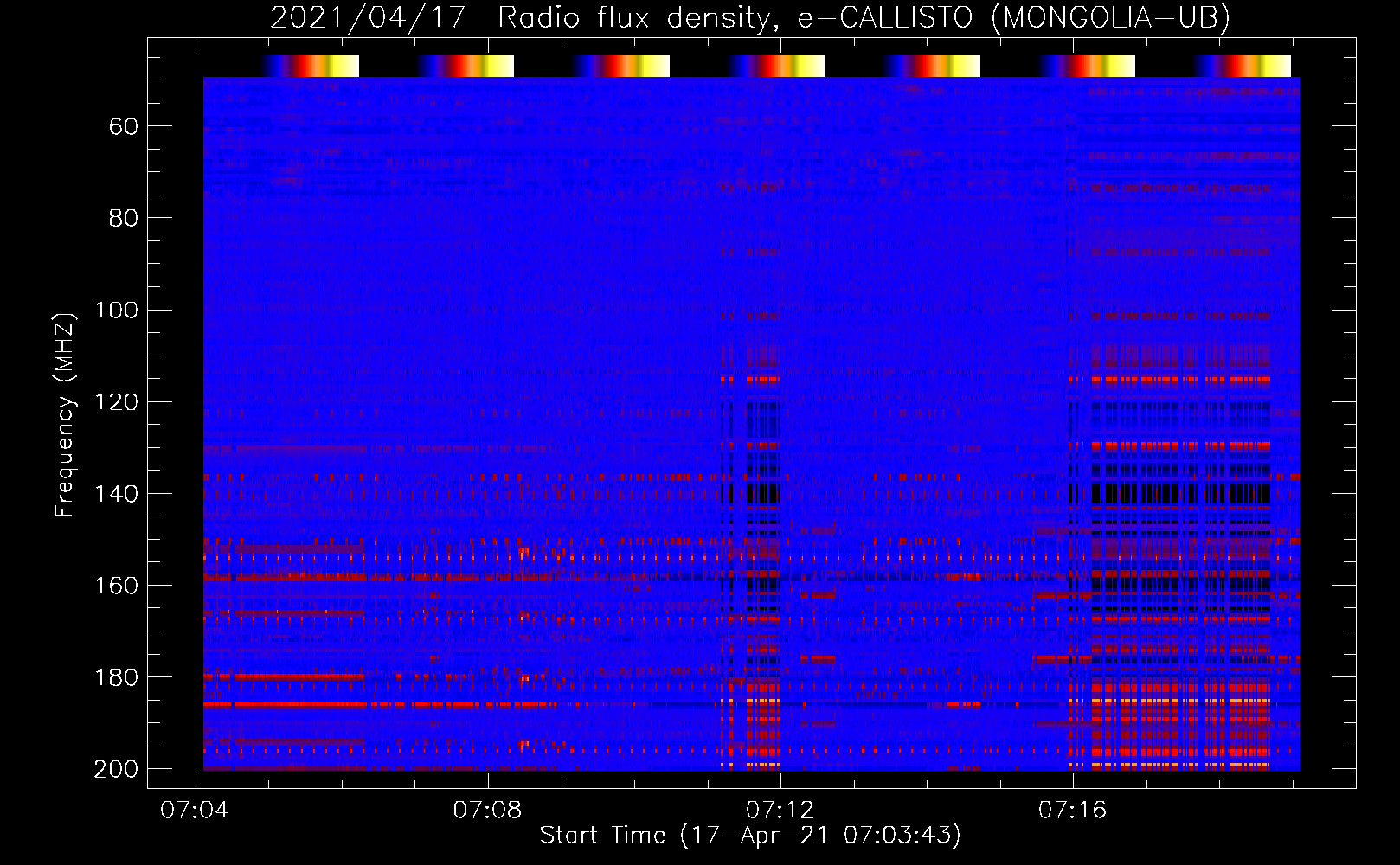Click the 'Start Time (17-Apr-21 07:03:43)' axis label
The height and width of the screenshot is (865, 1400).
tap(750, 836)
